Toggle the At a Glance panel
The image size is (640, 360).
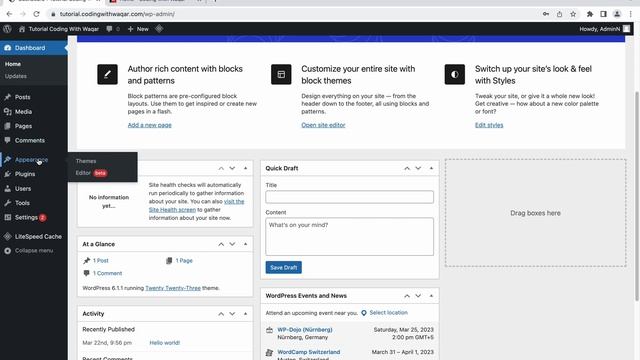coord(245,244)
